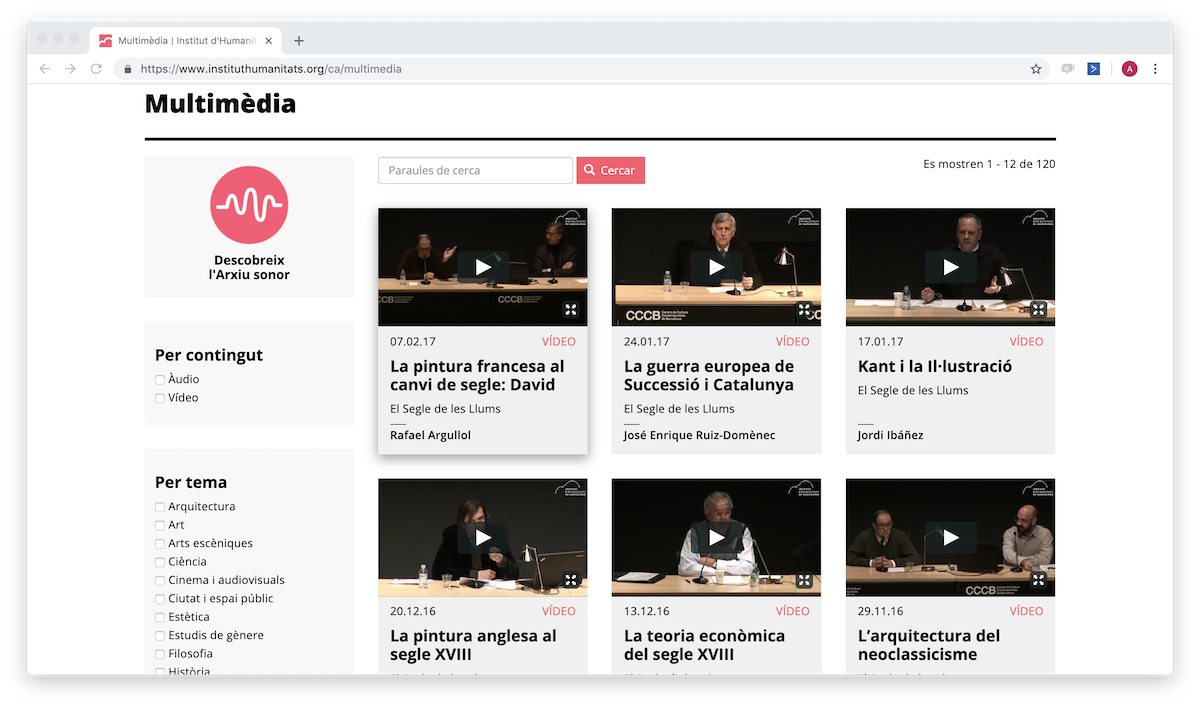
Task: Bookmark this page with star icon
Action: click(1036, 69)
